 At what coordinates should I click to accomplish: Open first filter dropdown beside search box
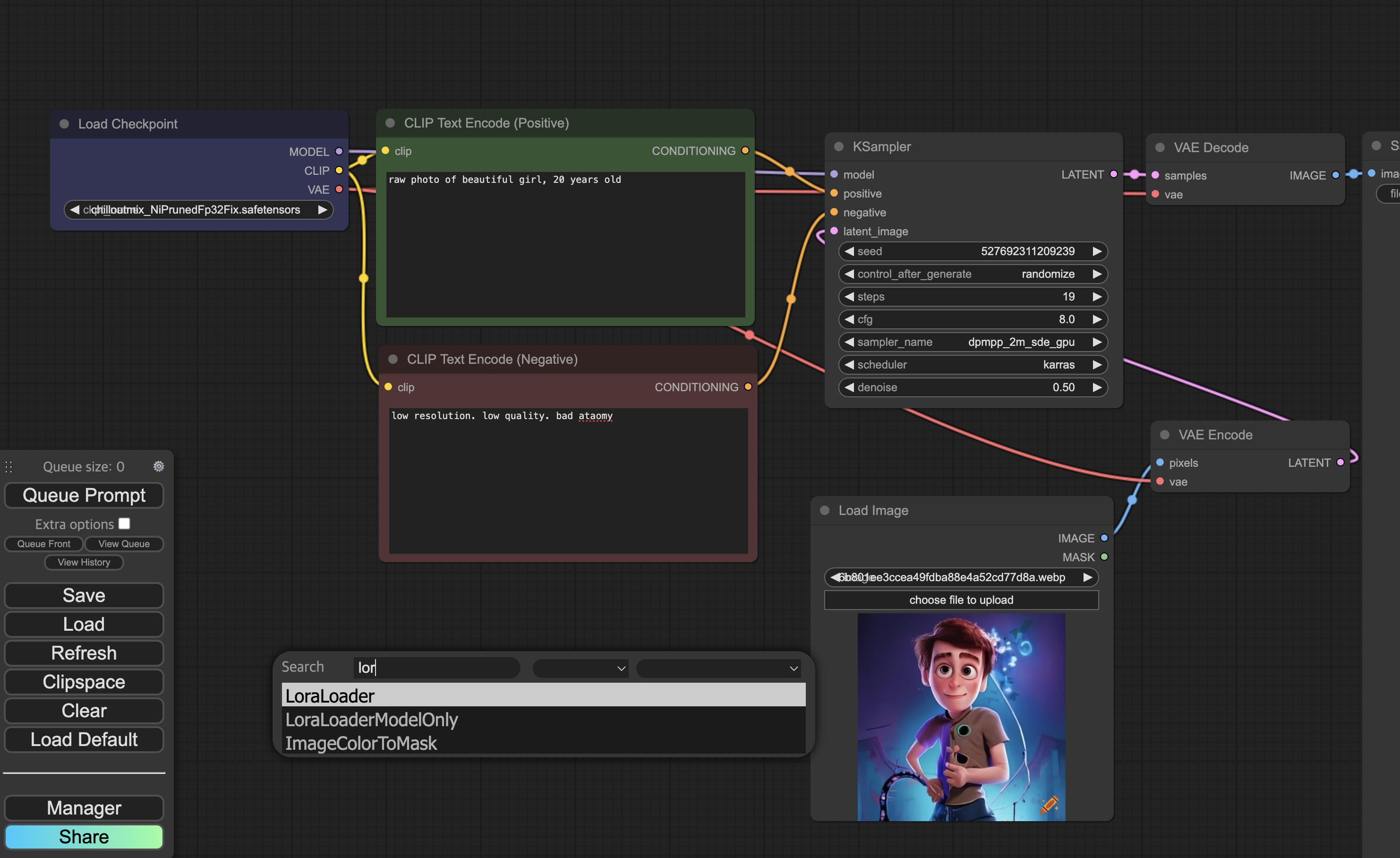(x=580, y=668)
